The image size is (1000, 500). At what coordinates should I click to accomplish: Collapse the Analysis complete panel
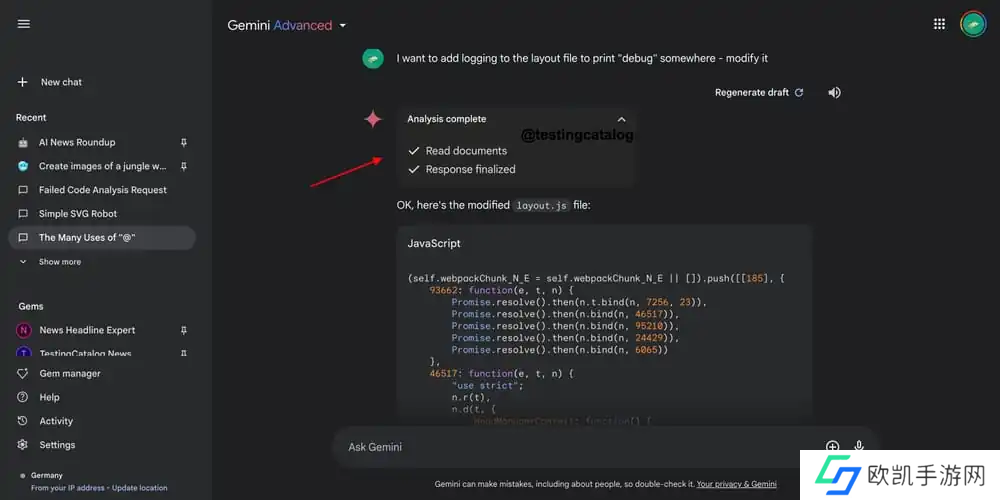pos(621,119)
